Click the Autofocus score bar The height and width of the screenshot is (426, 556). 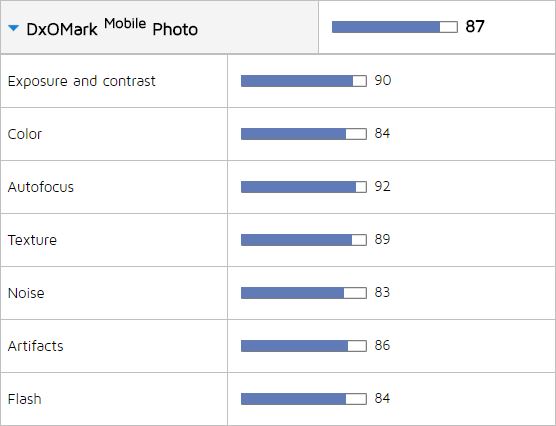click(x=304, y=187)
